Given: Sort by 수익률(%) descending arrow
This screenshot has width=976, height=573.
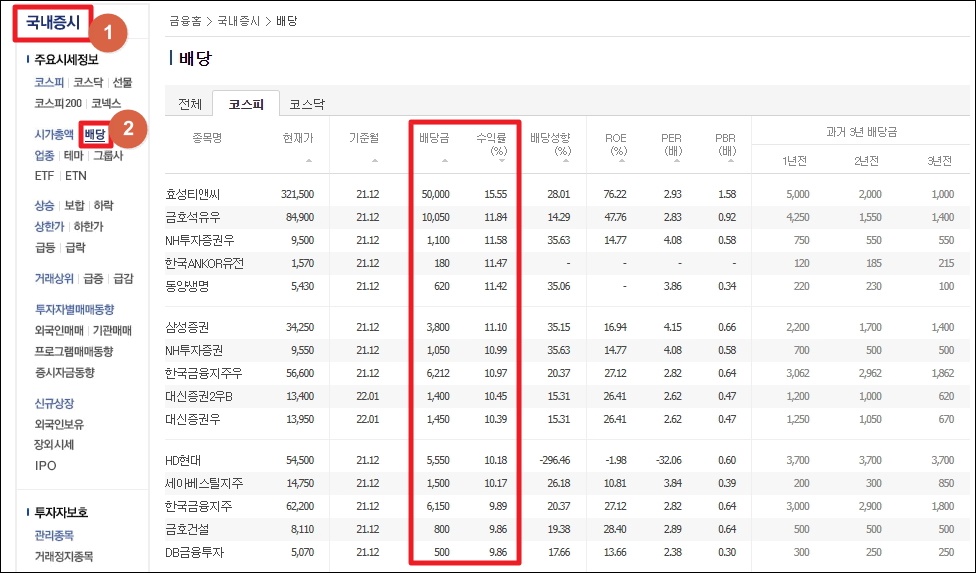Looking at the screenshot, I should point(502,161).
